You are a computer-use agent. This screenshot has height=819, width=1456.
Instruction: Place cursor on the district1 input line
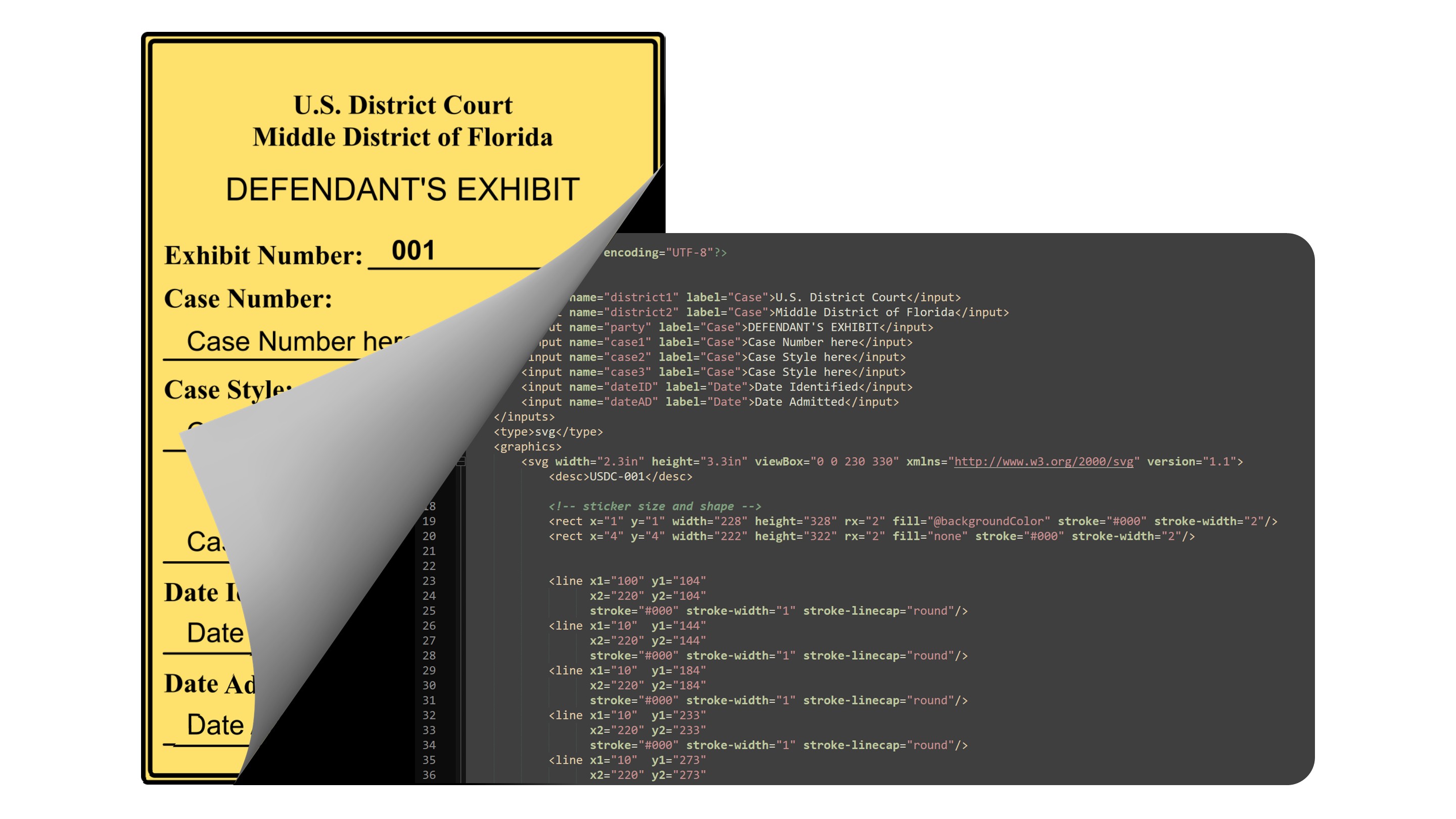764,297
